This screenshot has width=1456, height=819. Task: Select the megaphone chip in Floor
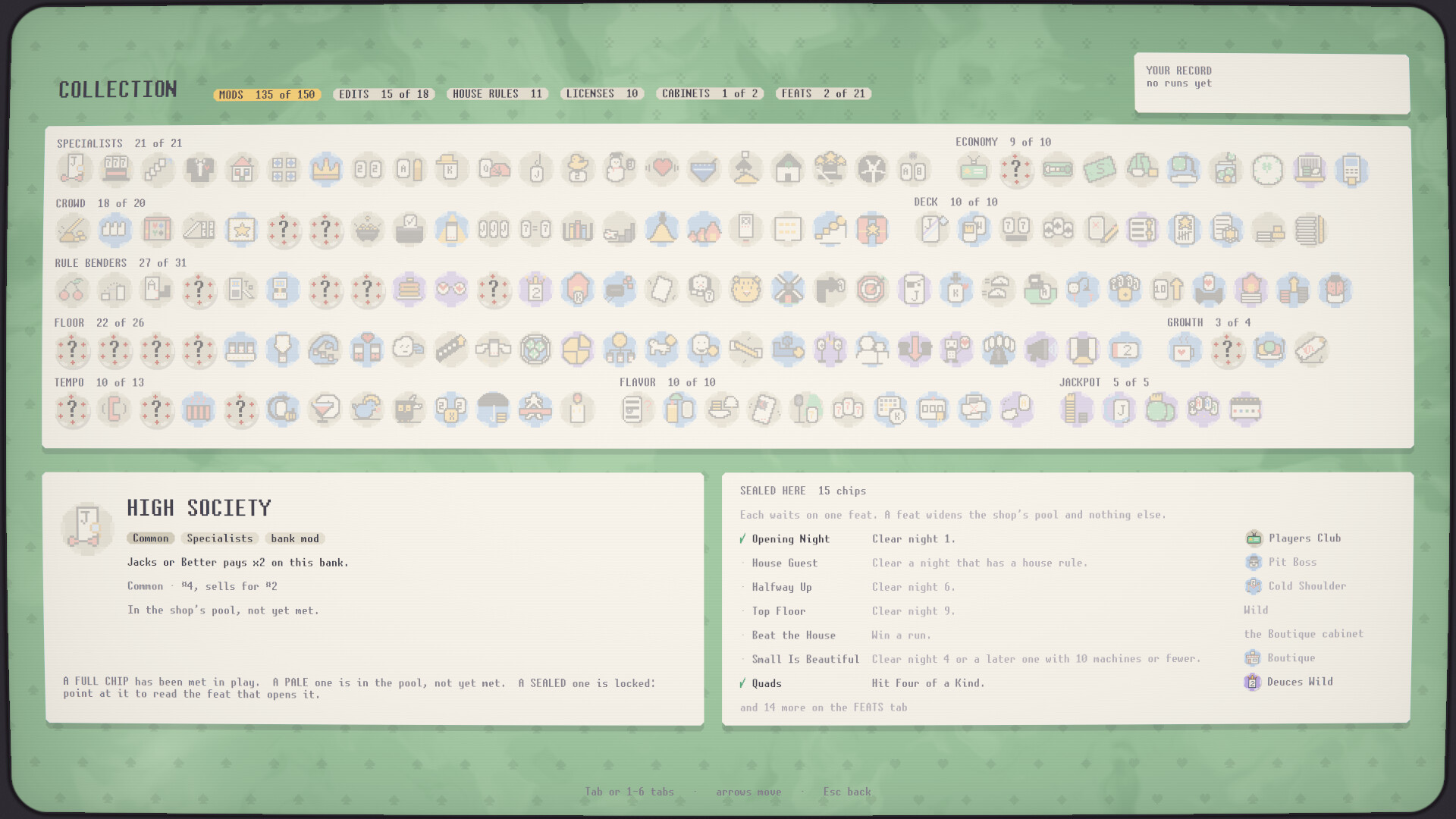[1040, 349]
